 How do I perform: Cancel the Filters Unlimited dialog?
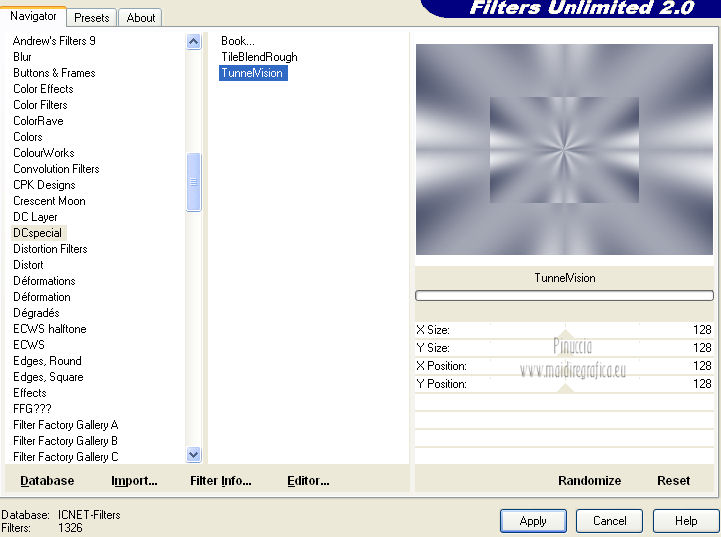tap(609, 521)
